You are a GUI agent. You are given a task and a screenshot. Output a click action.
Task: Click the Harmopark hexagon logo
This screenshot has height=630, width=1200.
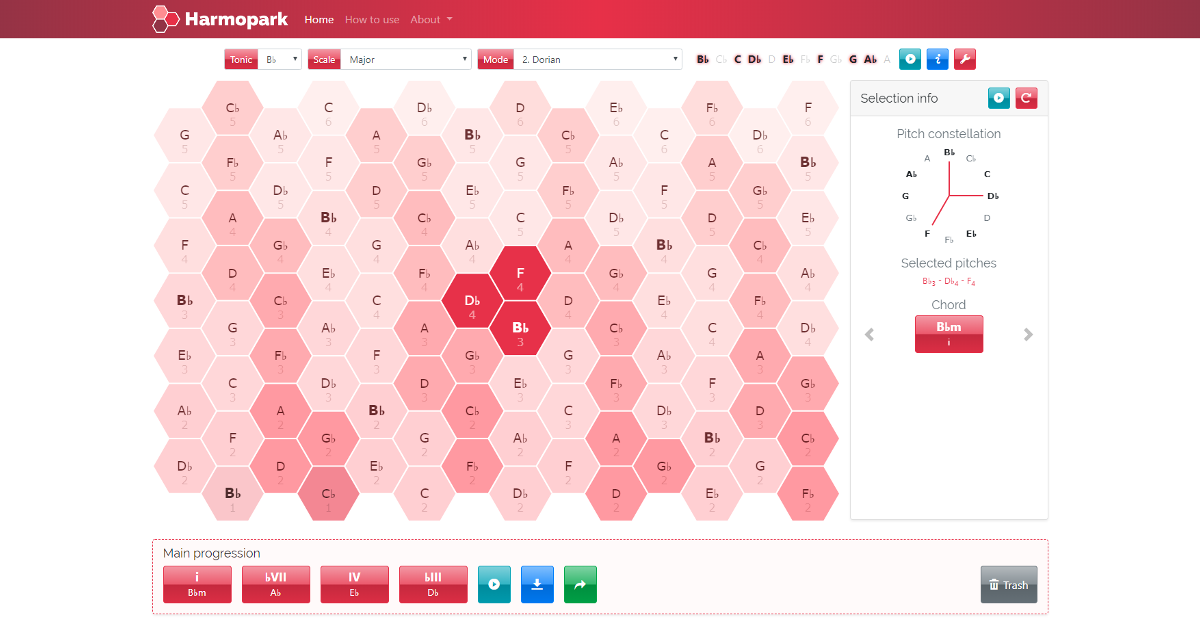click(166, 19)
